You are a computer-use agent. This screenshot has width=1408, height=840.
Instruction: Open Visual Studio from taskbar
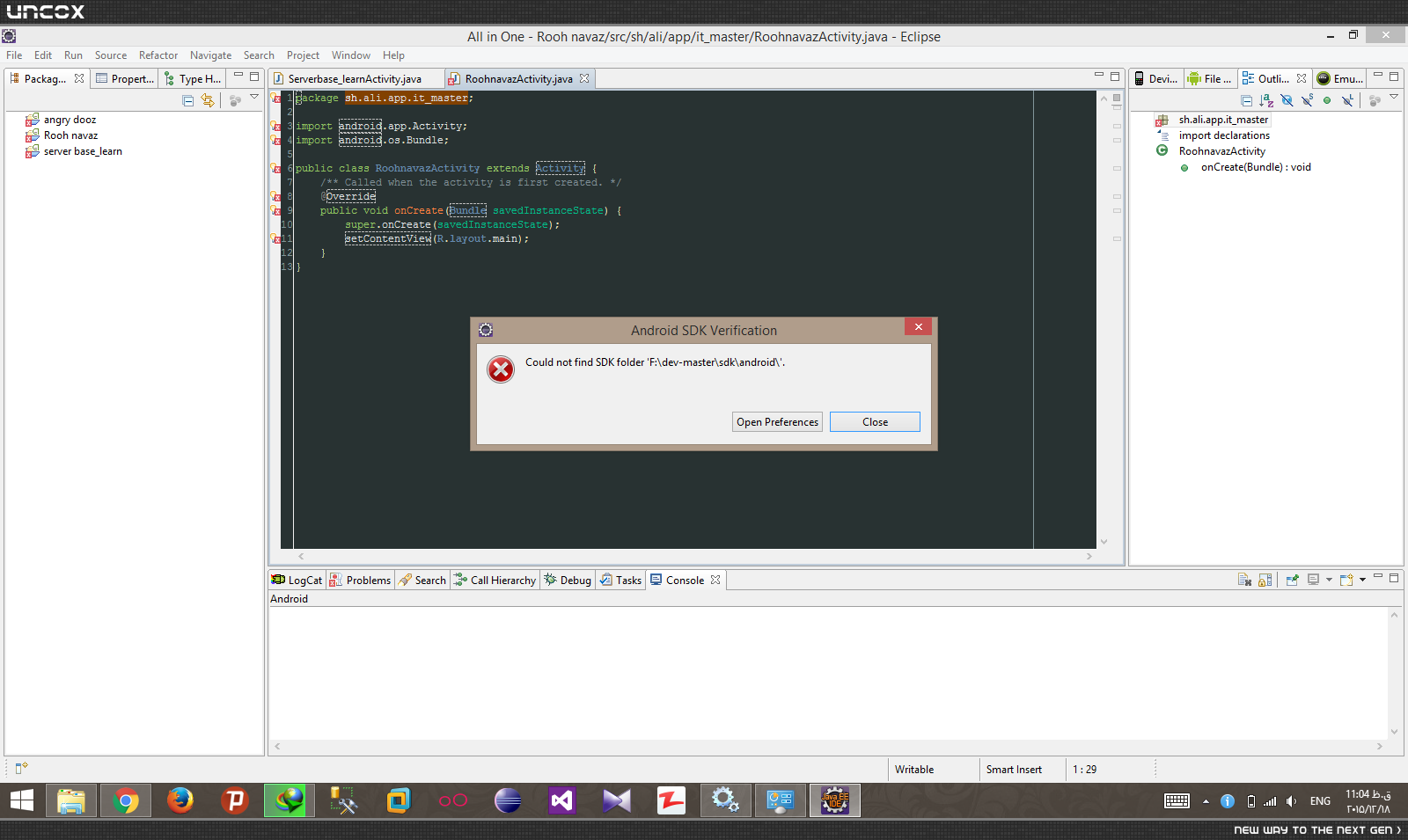click(x=562, y=800)
